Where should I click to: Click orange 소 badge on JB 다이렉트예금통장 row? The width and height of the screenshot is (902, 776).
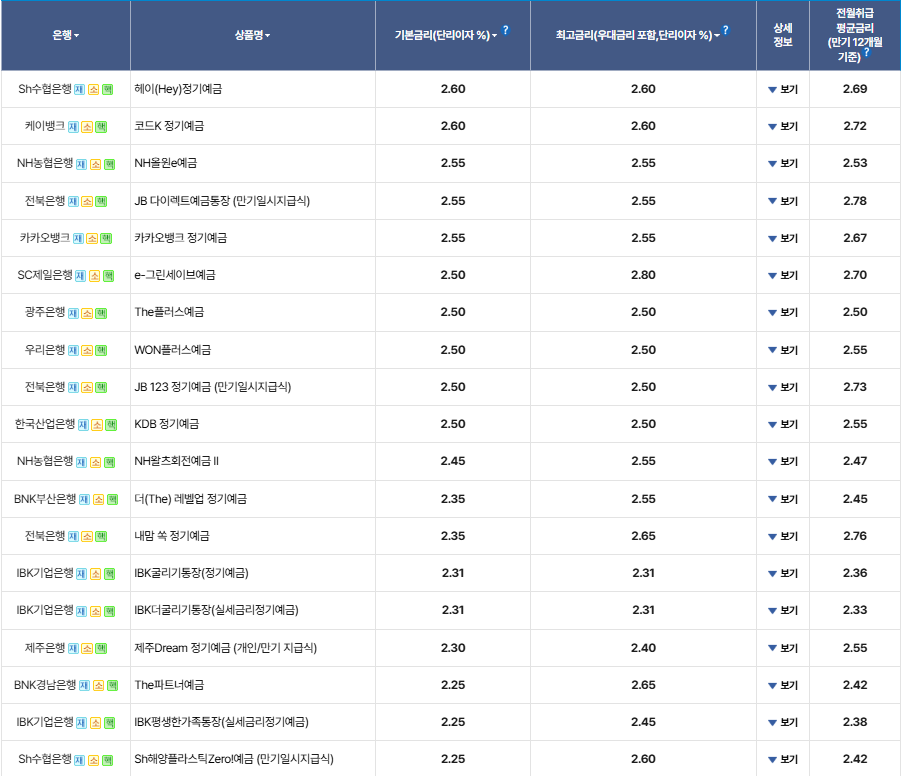(87, 201)
